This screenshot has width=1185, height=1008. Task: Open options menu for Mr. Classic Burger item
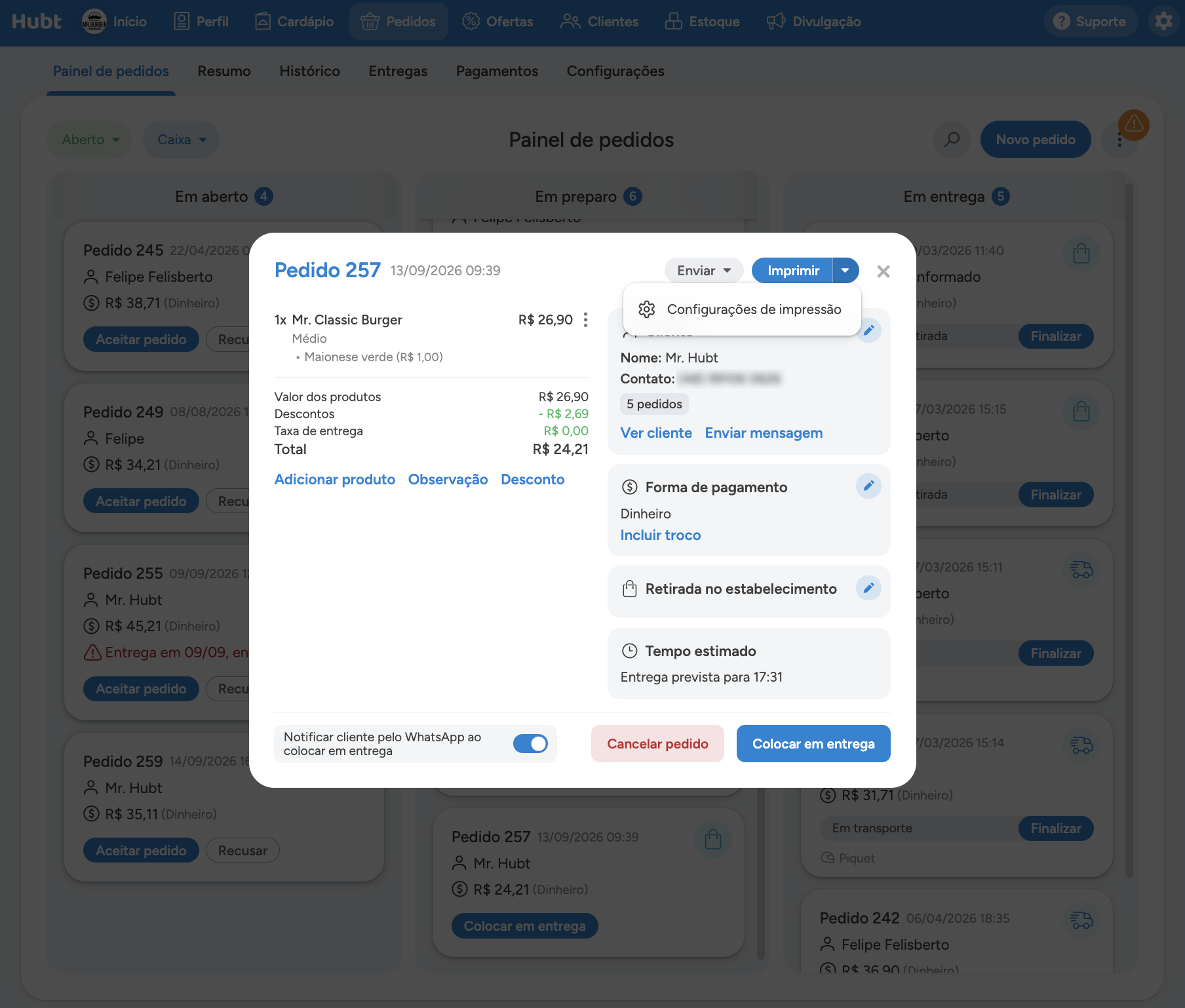pos(585,320)
